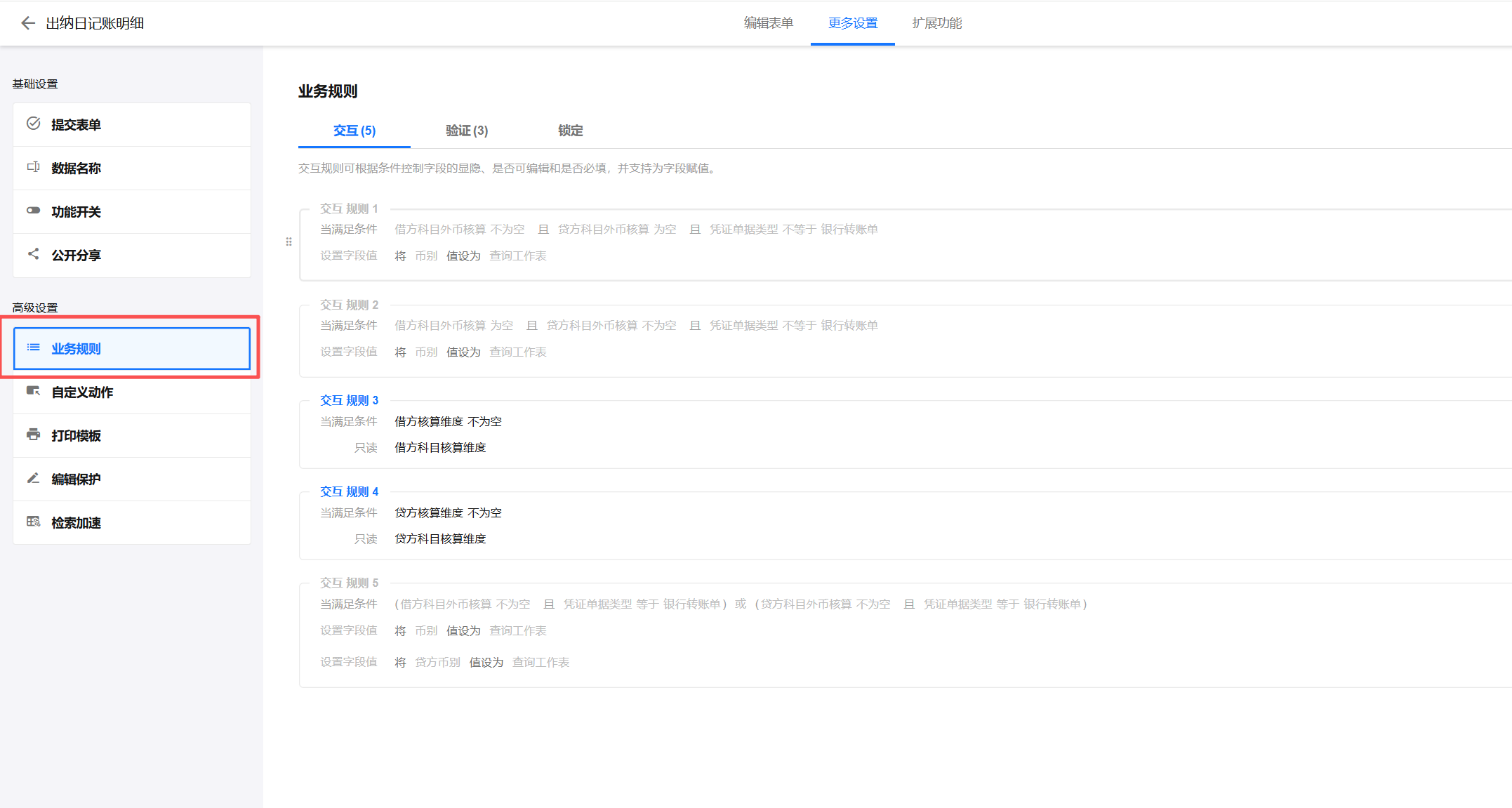Click the 提交表单 checkmark icon
The image size is (1512, 808).
33,124
